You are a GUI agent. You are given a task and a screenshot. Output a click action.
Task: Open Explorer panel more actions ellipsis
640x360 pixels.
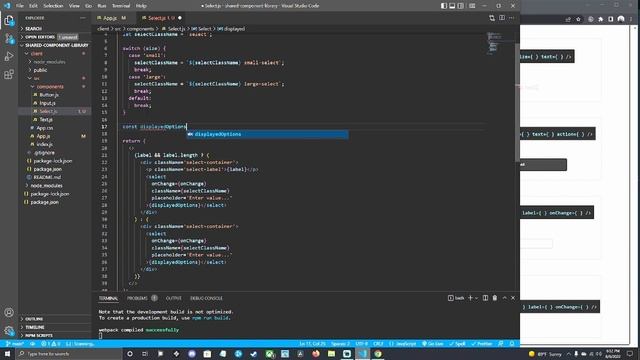click(83, 18)
